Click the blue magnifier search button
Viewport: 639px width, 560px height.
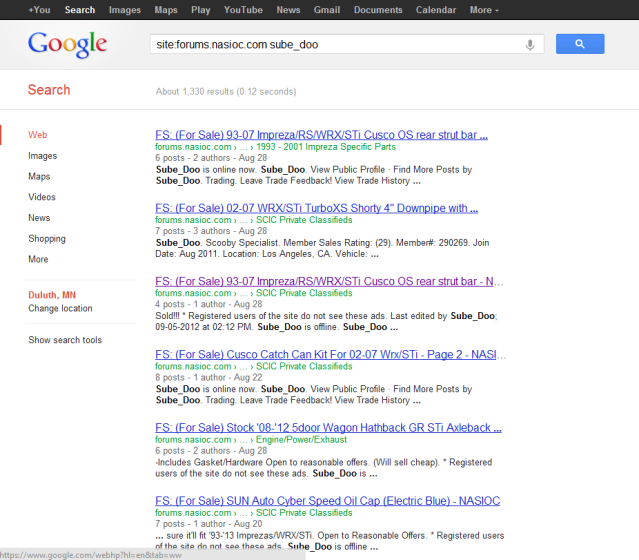[580, 44]
